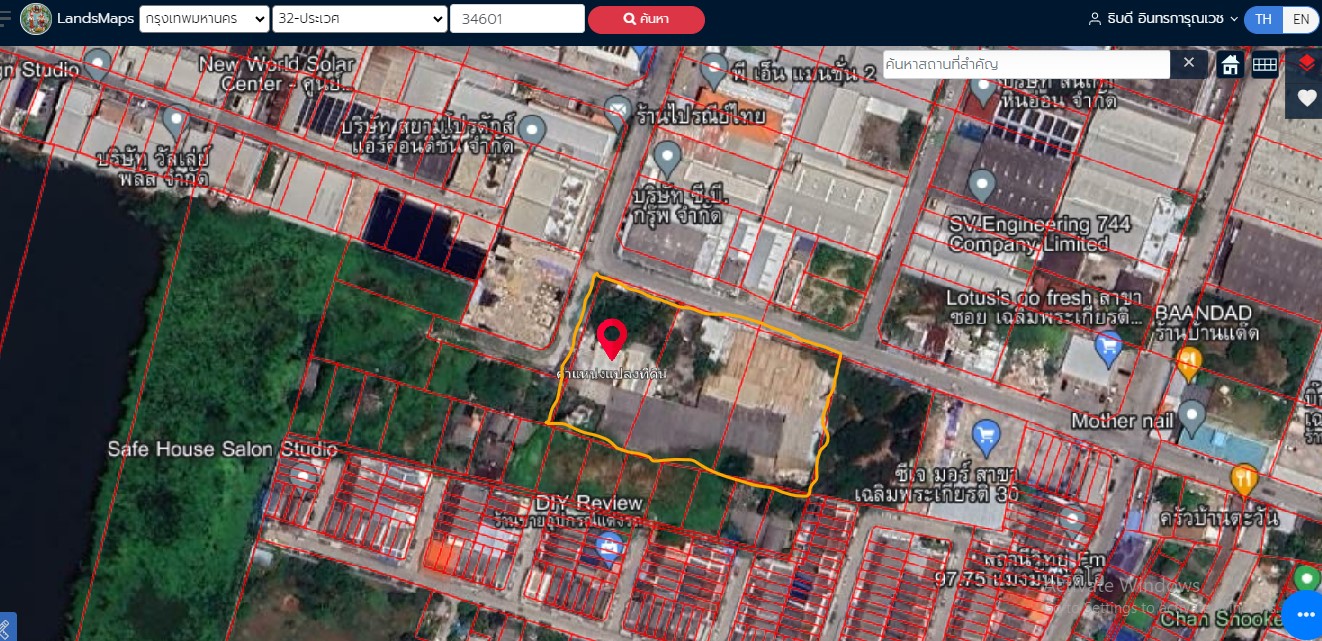The image size is (1322, 641).
Task: Click the Safe House Salon Studio label
Action: [x=222, y=450]
